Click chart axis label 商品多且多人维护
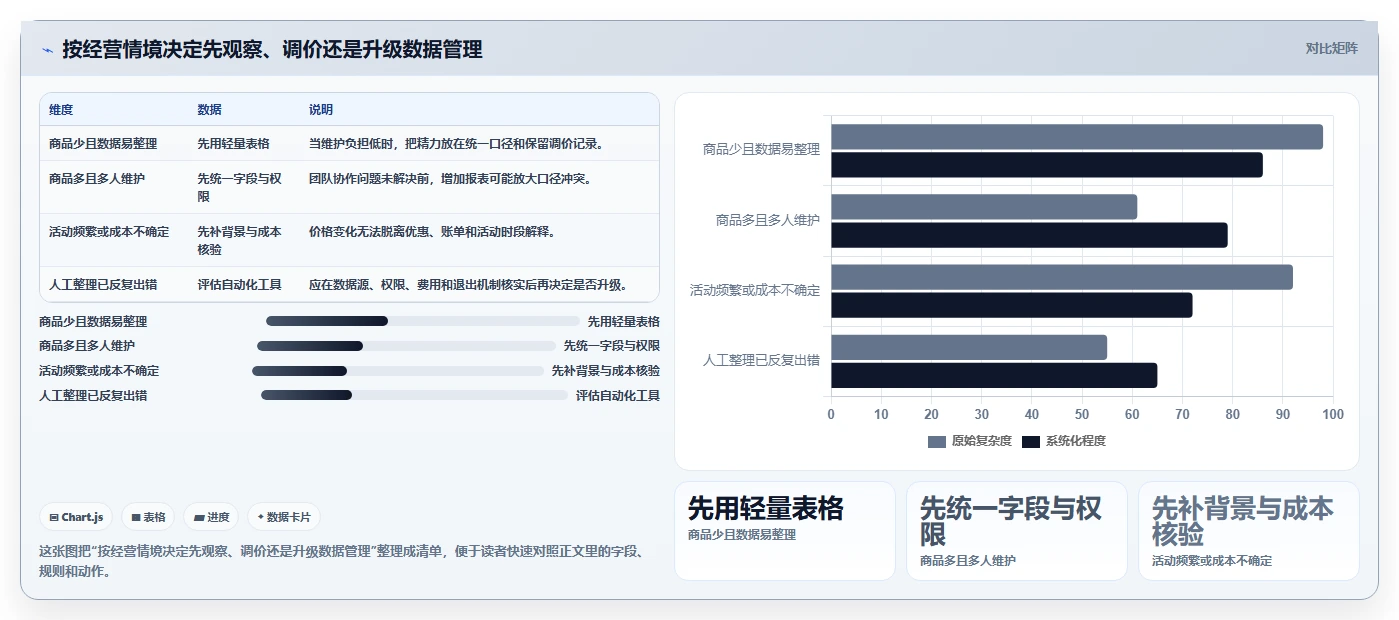This screenshot has width=1399, height=620. (x=768, y=220)
